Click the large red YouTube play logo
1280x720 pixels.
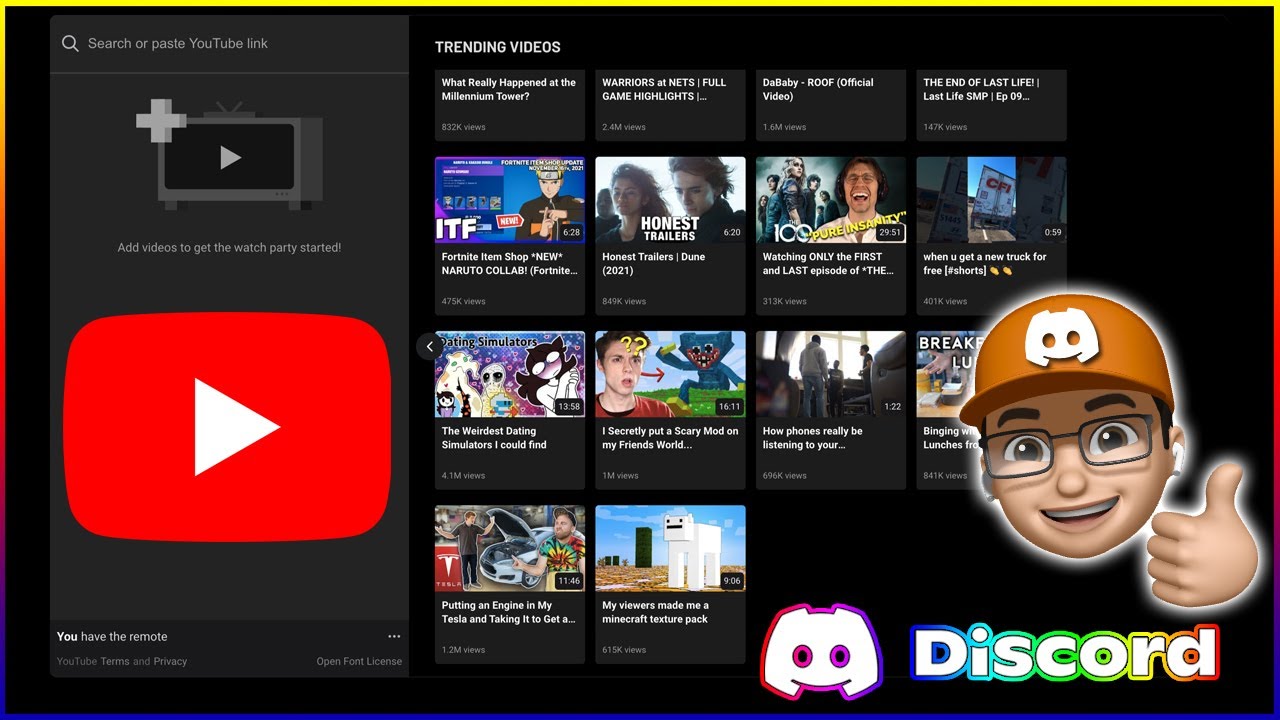coord(228,427)
